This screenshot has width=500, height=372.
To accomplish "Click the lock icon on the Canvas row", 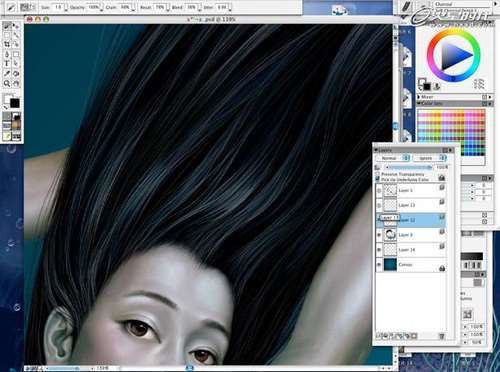I will coord(442,268).
